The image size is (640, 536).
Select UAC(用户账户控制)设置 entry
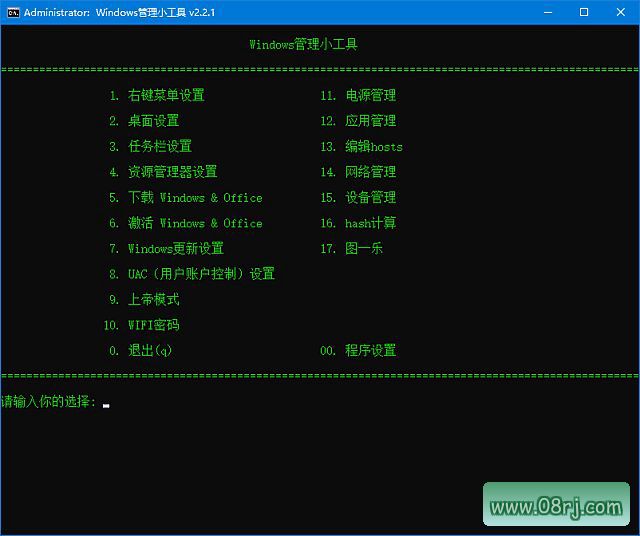tap(200, 274)
